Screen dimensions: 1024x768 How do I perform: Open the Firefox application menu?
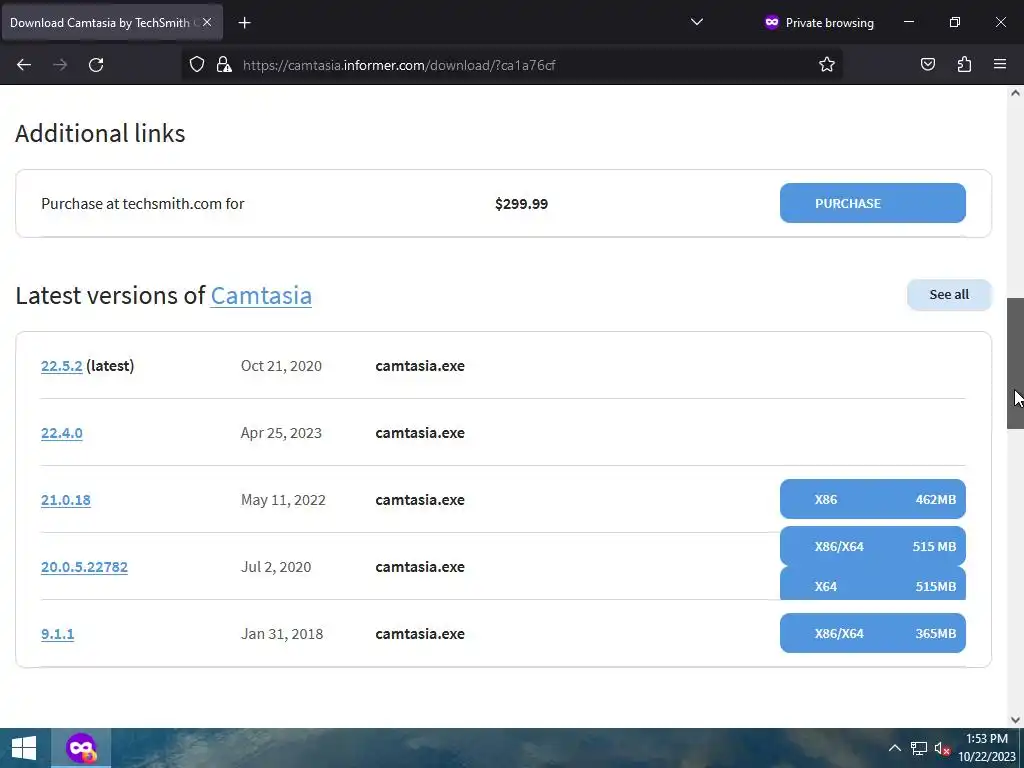coord(1000,65)
